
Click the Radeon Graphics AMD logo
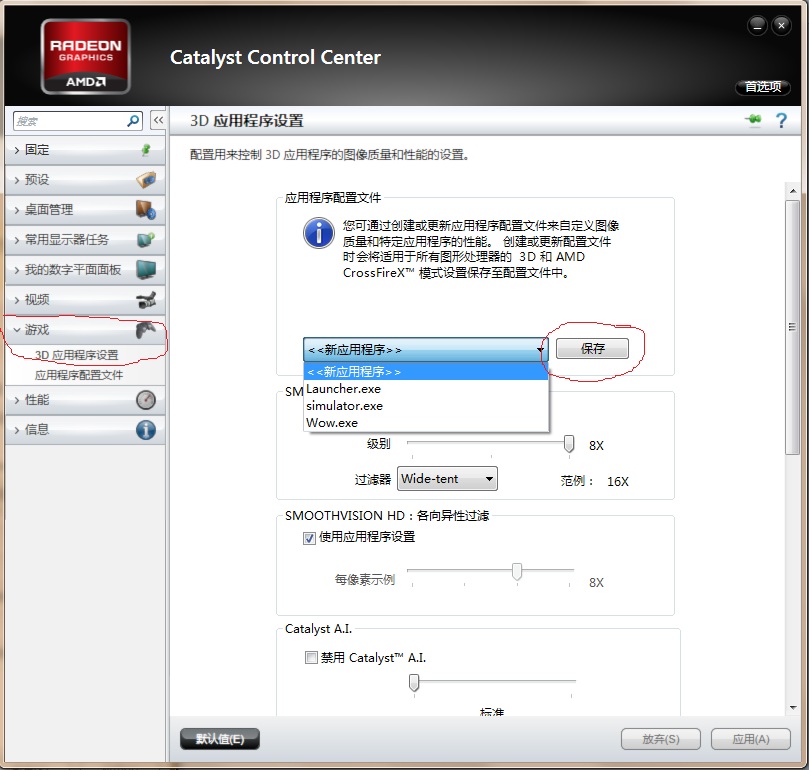click(86, 56)
